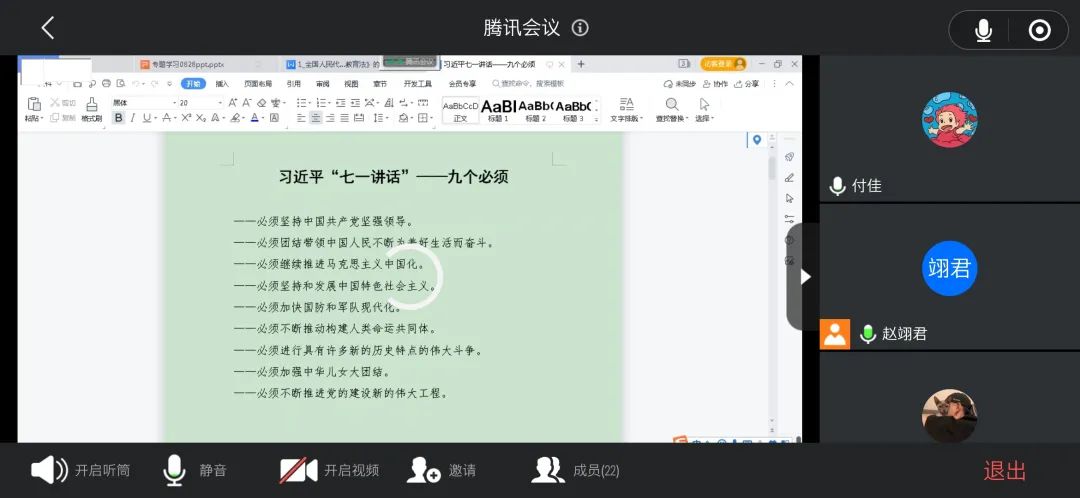
Task: Invite participants with the 邀请 icon
Action: point(424,470)
